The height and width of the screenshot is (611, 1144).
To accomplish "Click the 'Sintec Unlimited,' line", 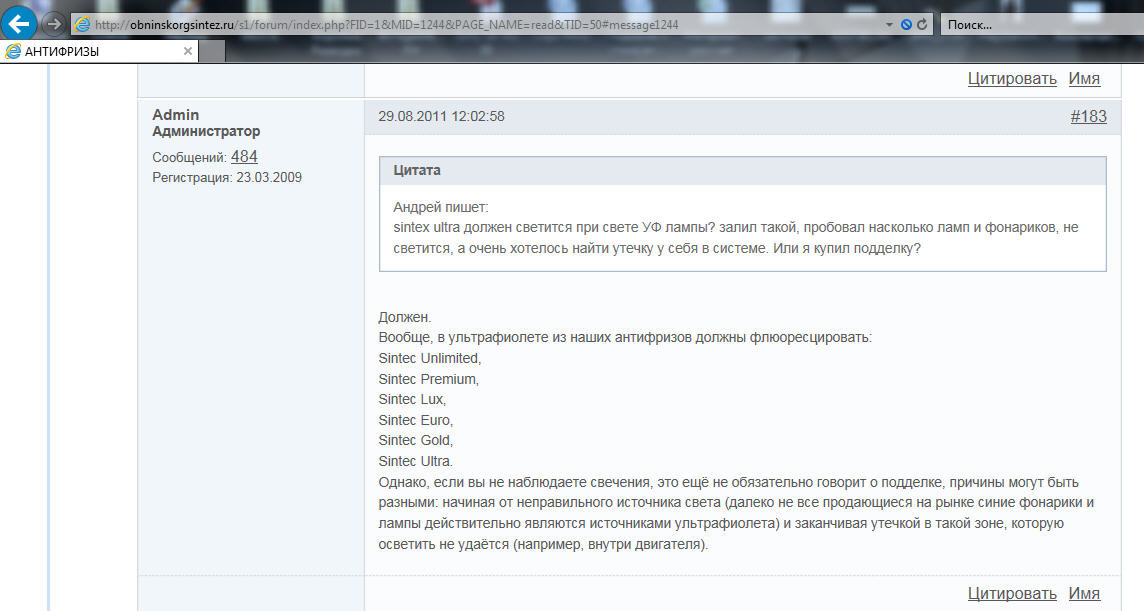I will pos(430,358).
